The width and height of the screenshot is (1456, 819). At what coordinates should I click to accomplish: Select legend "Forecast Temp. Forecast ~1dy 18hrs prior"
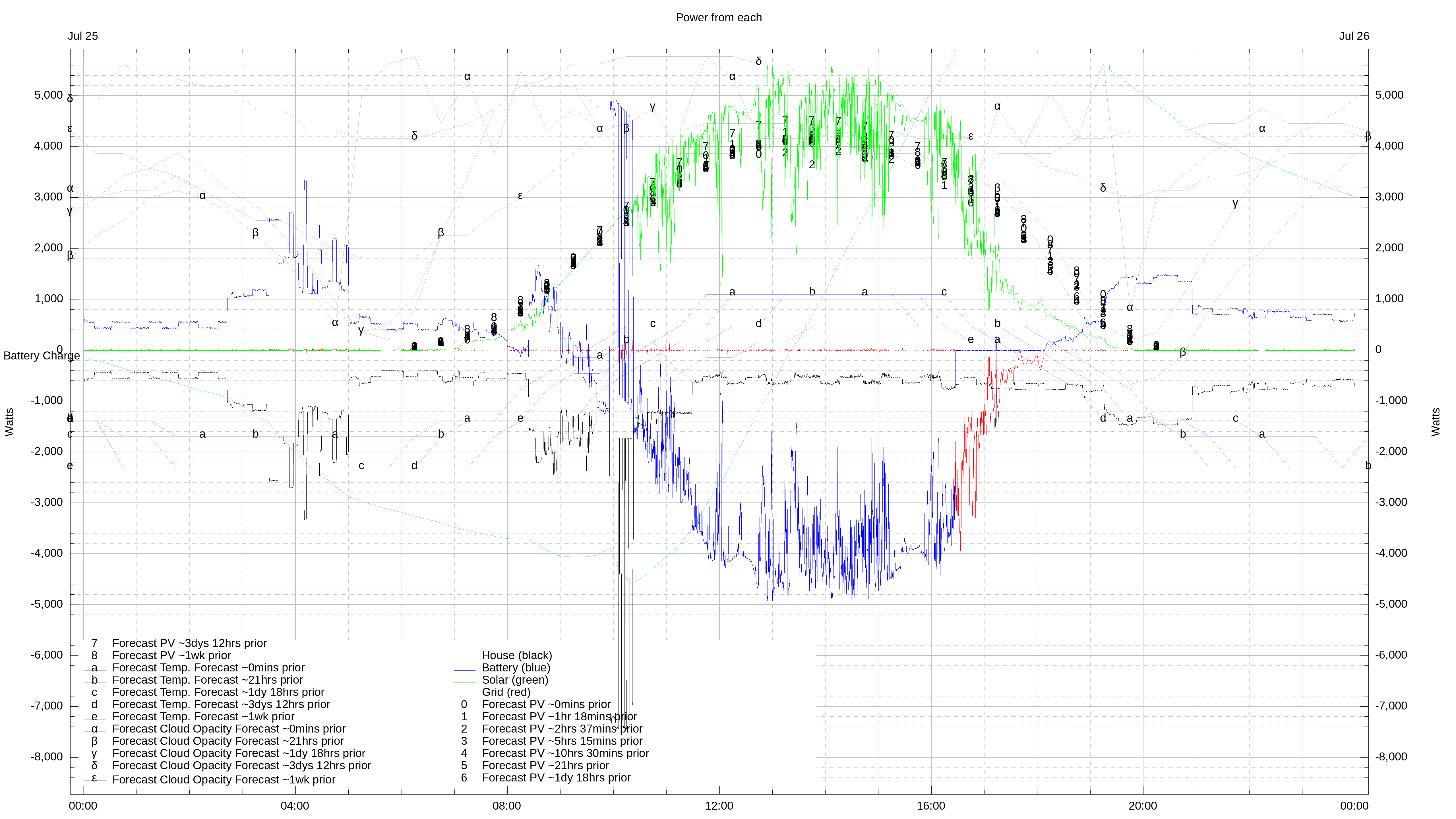pyautogui.click(x=218, y=692)
